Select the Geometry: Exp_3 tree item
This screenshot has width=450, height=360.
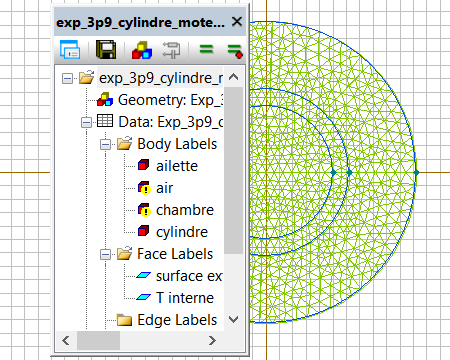[x=170, y=100]
